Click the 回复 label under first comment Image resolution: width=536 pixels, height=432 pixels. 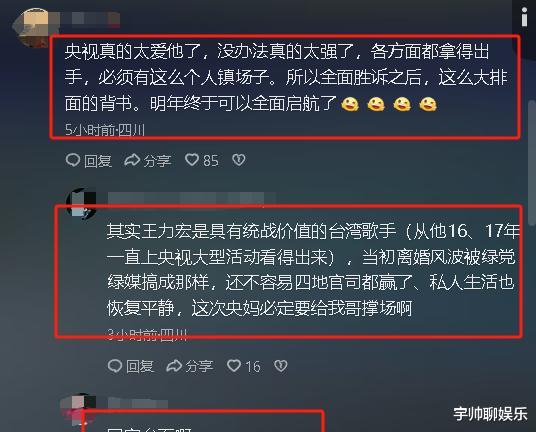(98, 161)
